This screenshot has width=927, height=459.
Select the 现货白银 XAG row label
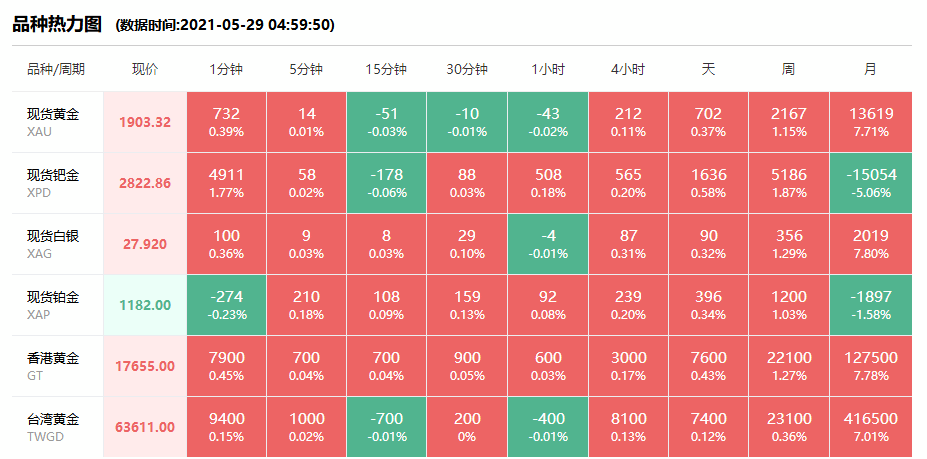(53, 244)
